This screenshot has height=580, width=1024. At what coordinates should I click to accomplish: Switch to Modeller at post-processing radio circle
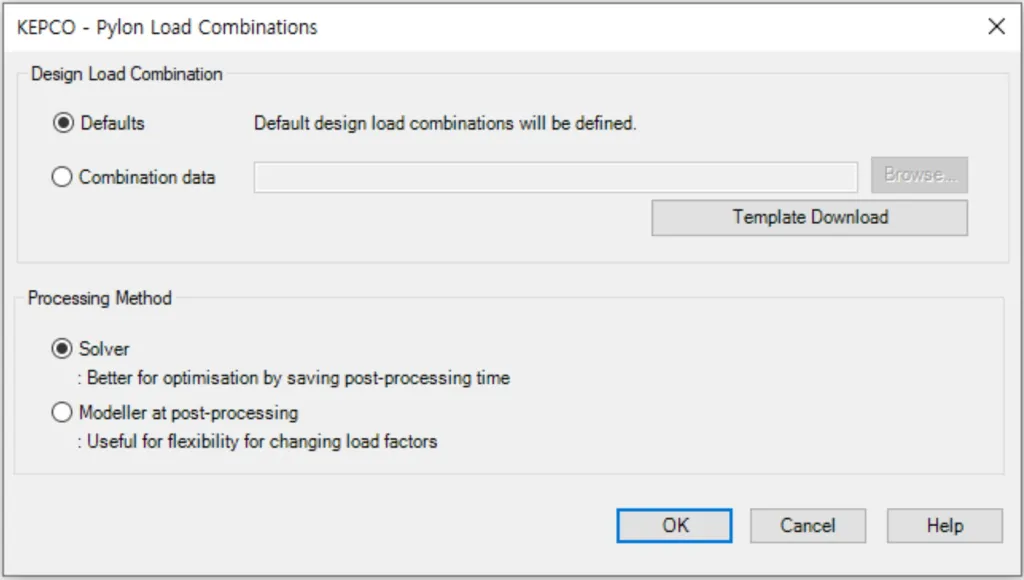click(x=63, y=412)
